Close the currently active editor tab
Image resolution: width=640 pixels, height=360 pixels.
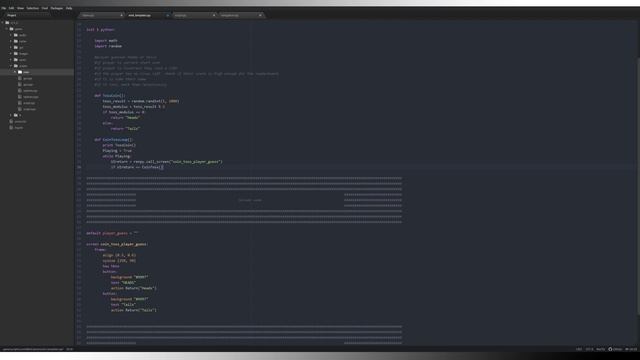click(167, 16)
